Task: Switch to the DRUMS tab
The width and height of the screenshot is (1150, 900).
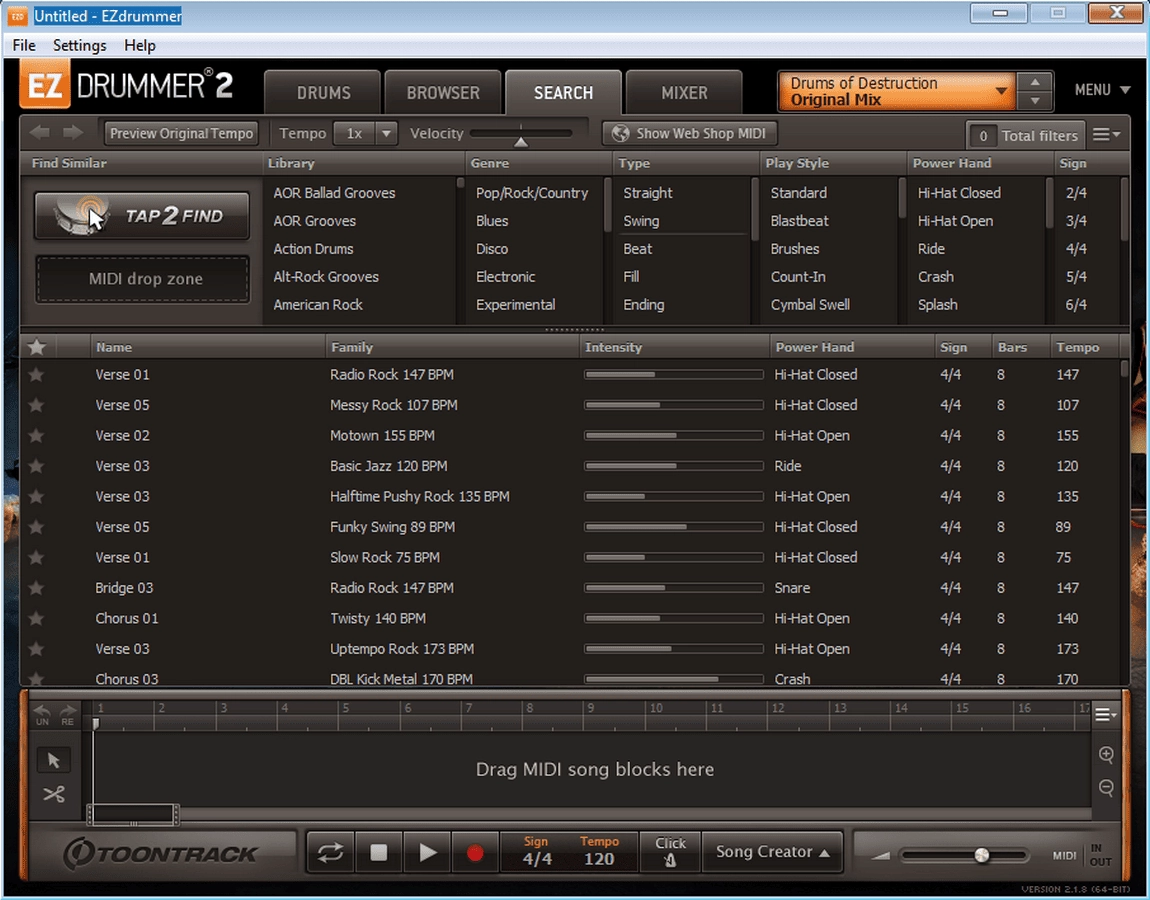Action: pos(323,92)
